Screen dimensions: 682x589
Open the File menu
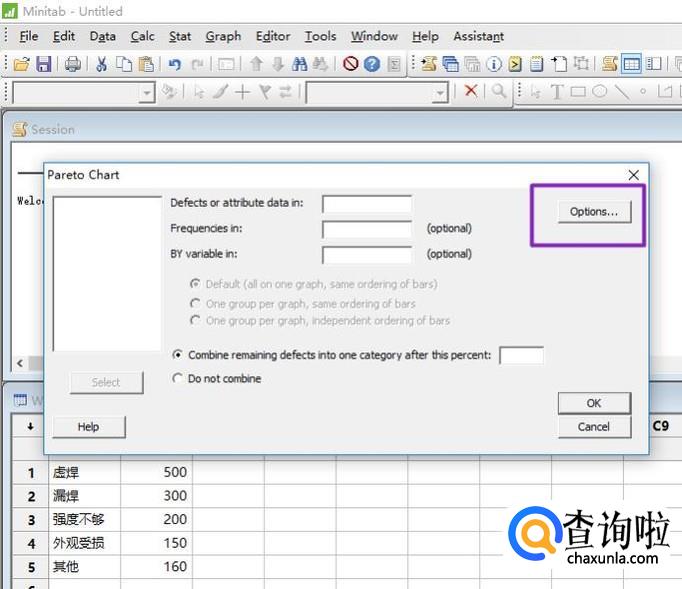click(29, 36)
